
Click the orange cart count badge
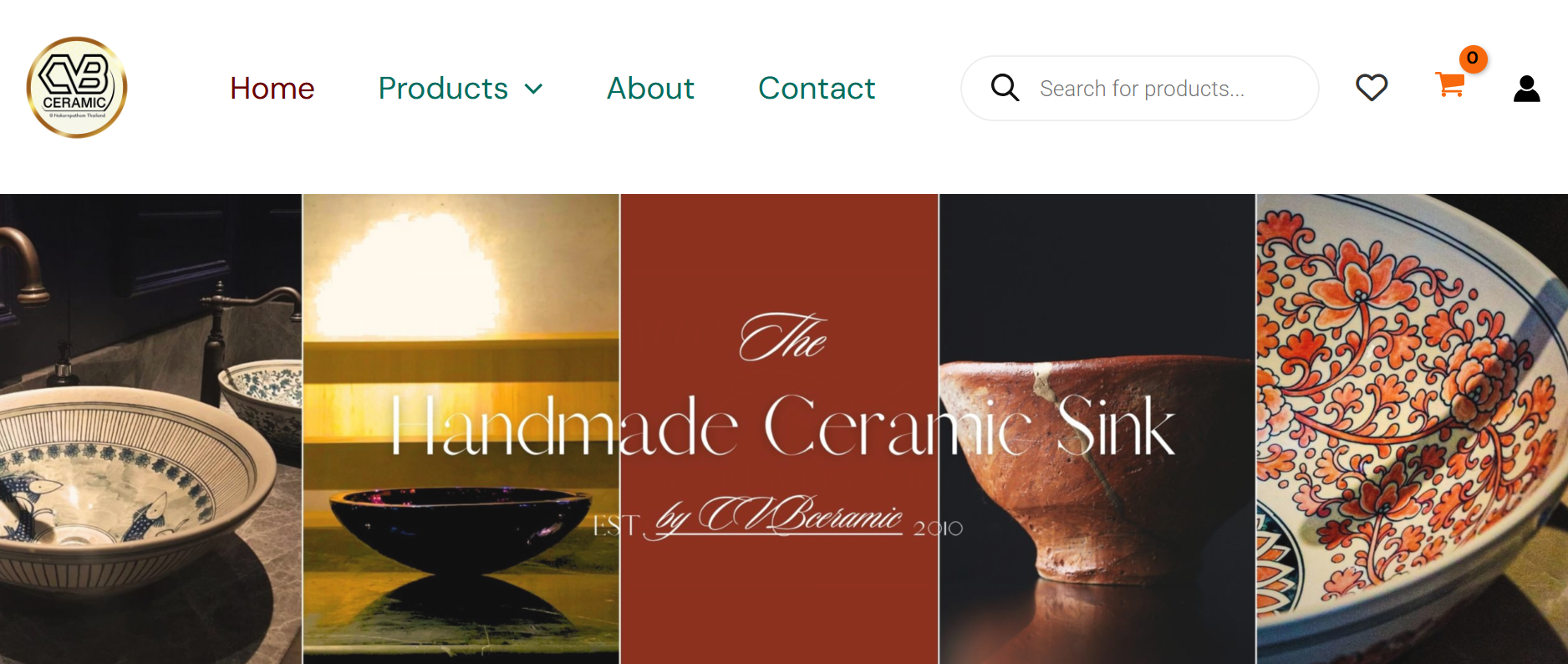(1473, 59)
